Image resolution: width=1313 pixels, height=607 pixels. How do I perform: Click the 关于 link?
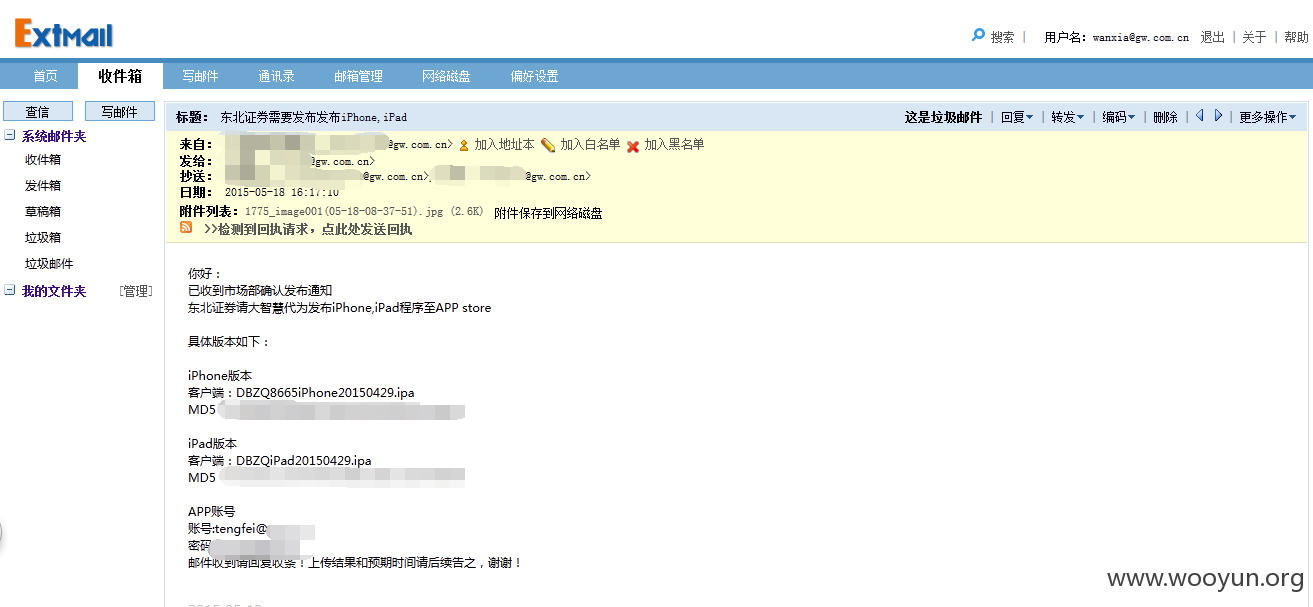point(1254,37)
